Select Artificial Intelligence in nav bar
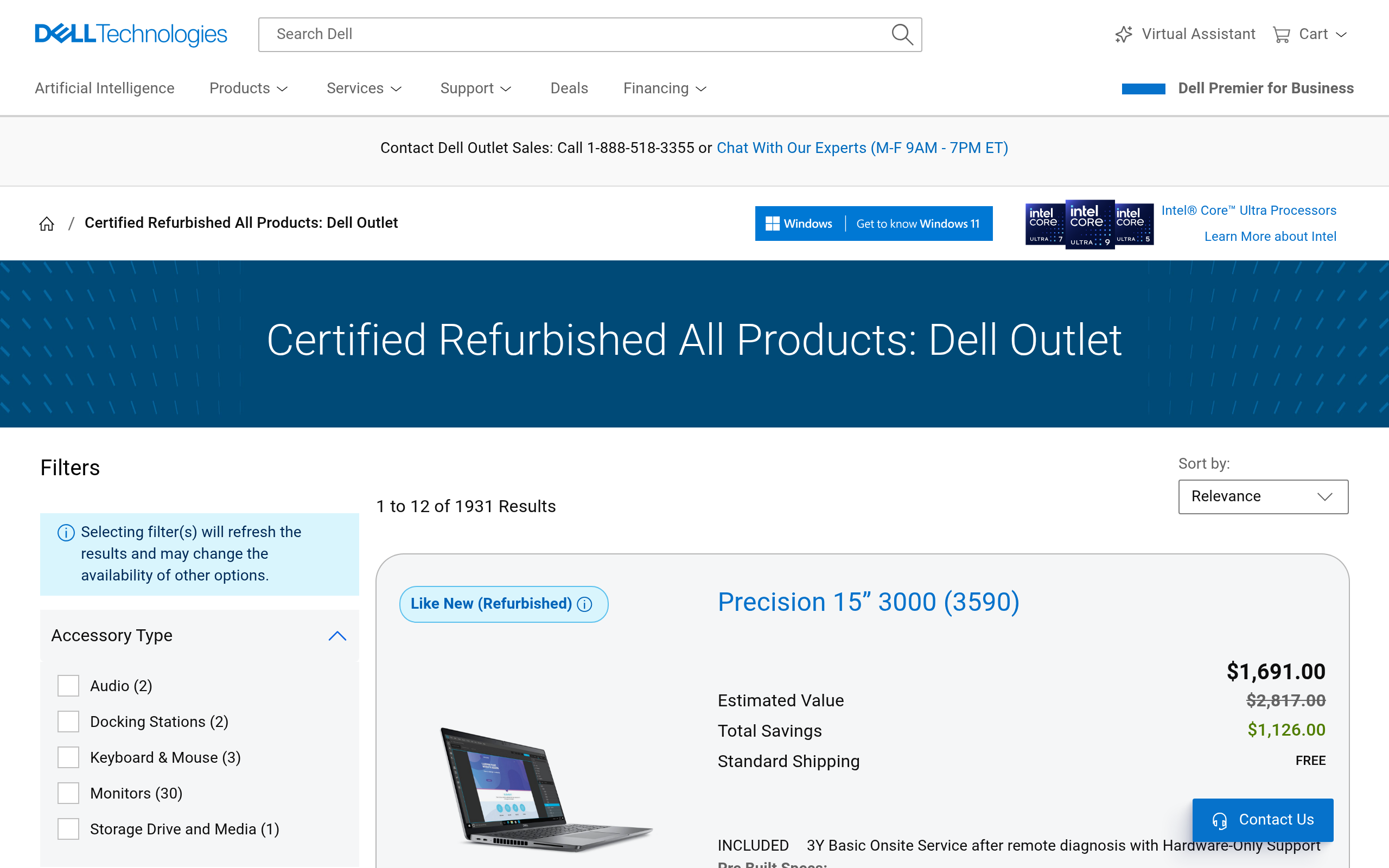Viewport: 1389px width, 868px height. pos(105,88)
